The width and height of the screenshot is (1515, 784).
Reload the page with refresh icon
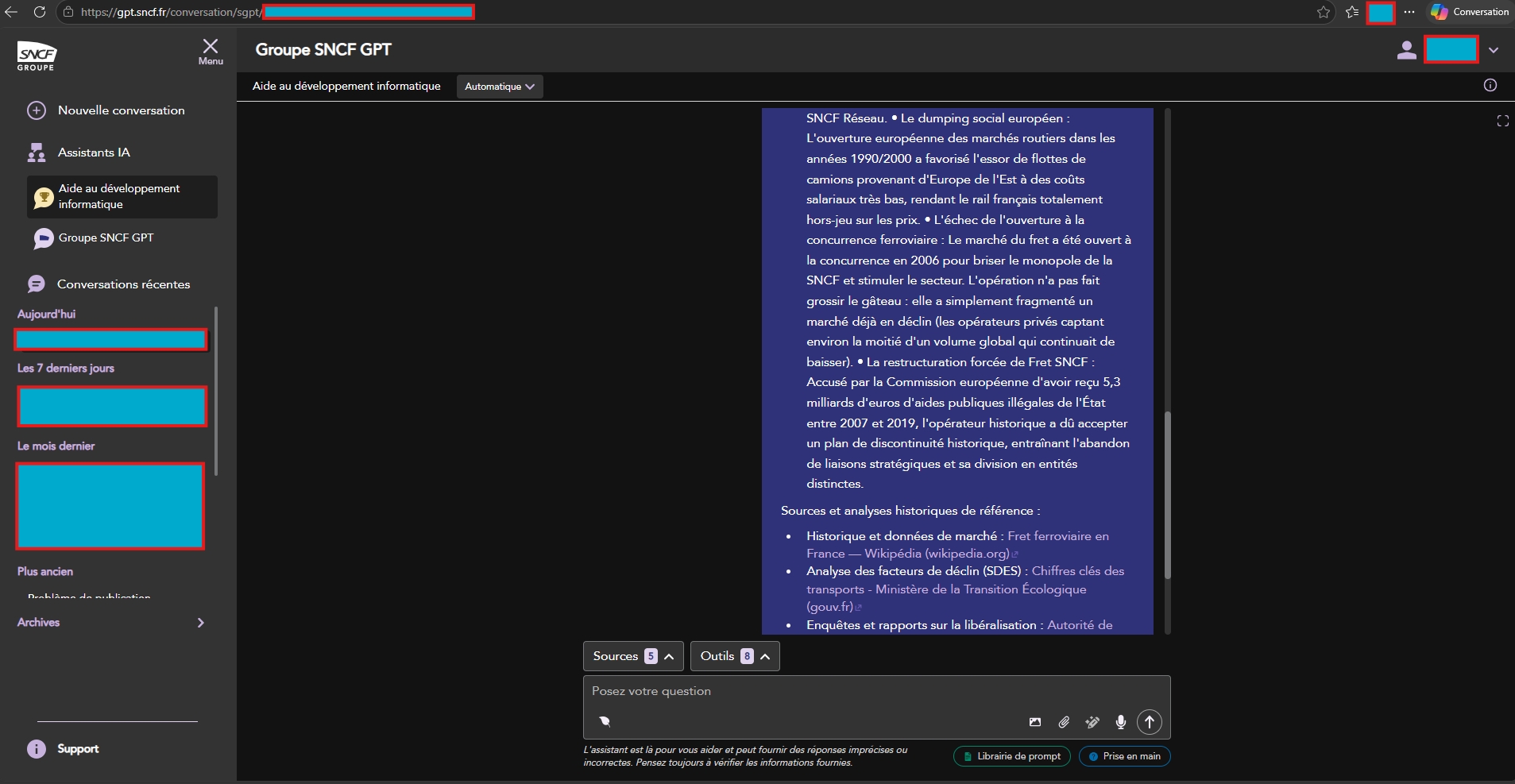point(39,12)
